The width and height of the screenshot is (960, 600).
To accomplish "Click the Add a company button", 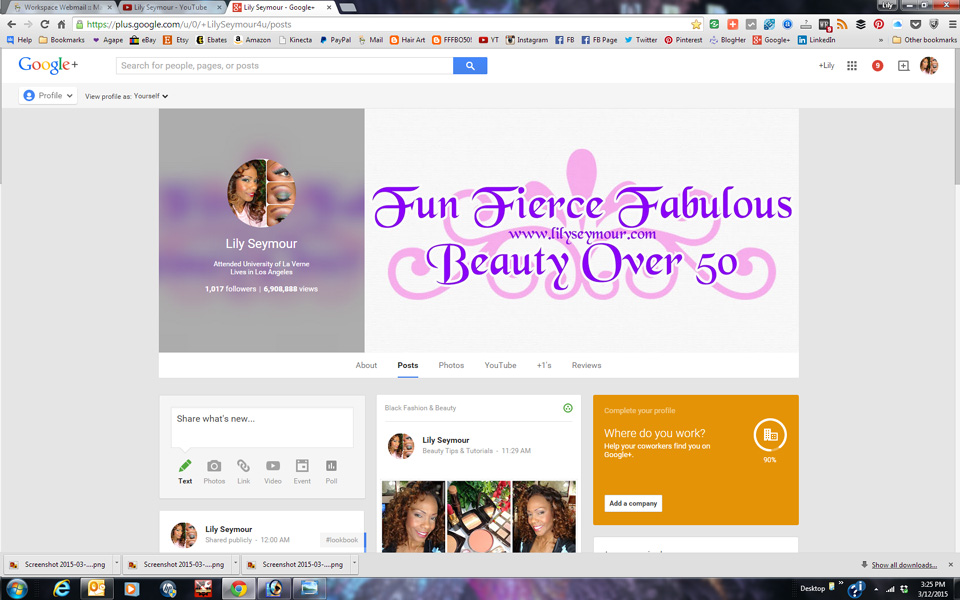I will 633,503.
